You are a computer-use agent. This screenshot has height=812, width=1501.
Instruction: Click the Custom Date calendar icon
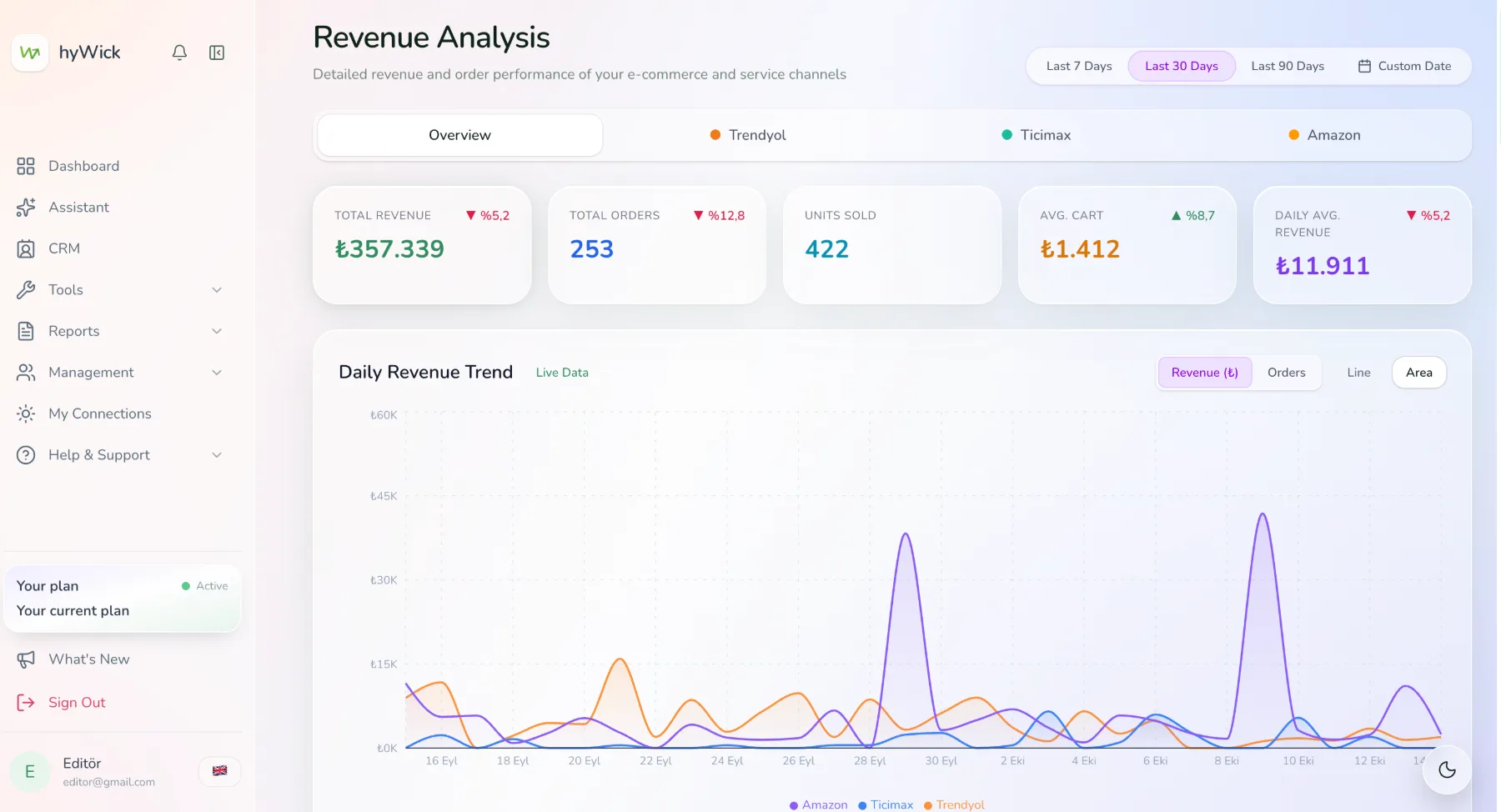click(1364, 66)
